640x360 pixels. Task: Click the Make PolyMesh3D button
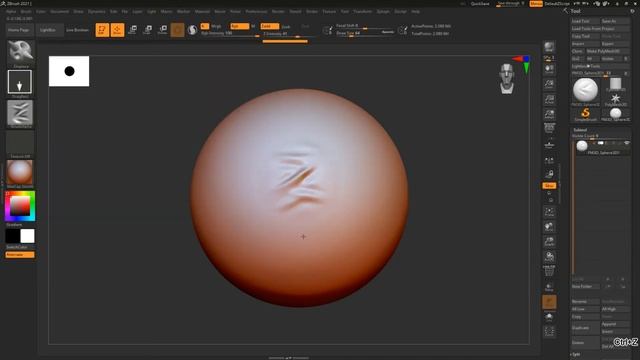coord(608,51)
